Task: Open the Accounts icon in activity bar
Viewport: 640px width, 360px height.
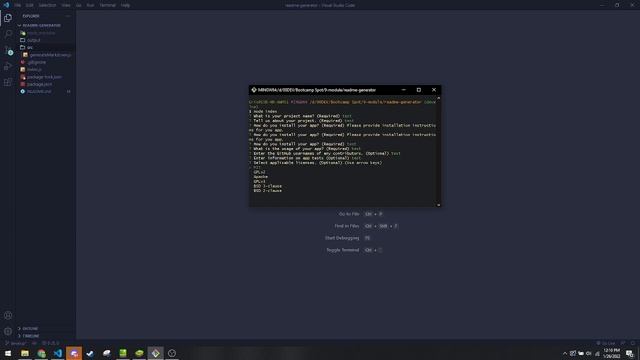Action: point(8,315)
